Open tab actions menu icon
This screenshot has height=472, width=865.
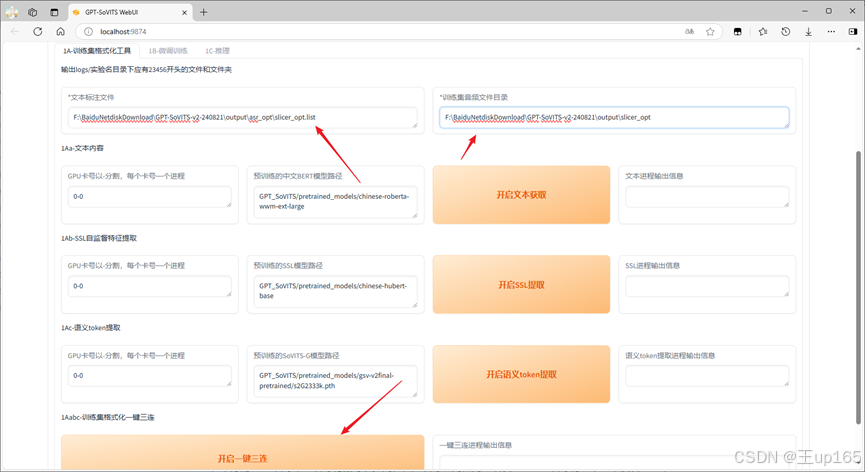tap(54, 12)
